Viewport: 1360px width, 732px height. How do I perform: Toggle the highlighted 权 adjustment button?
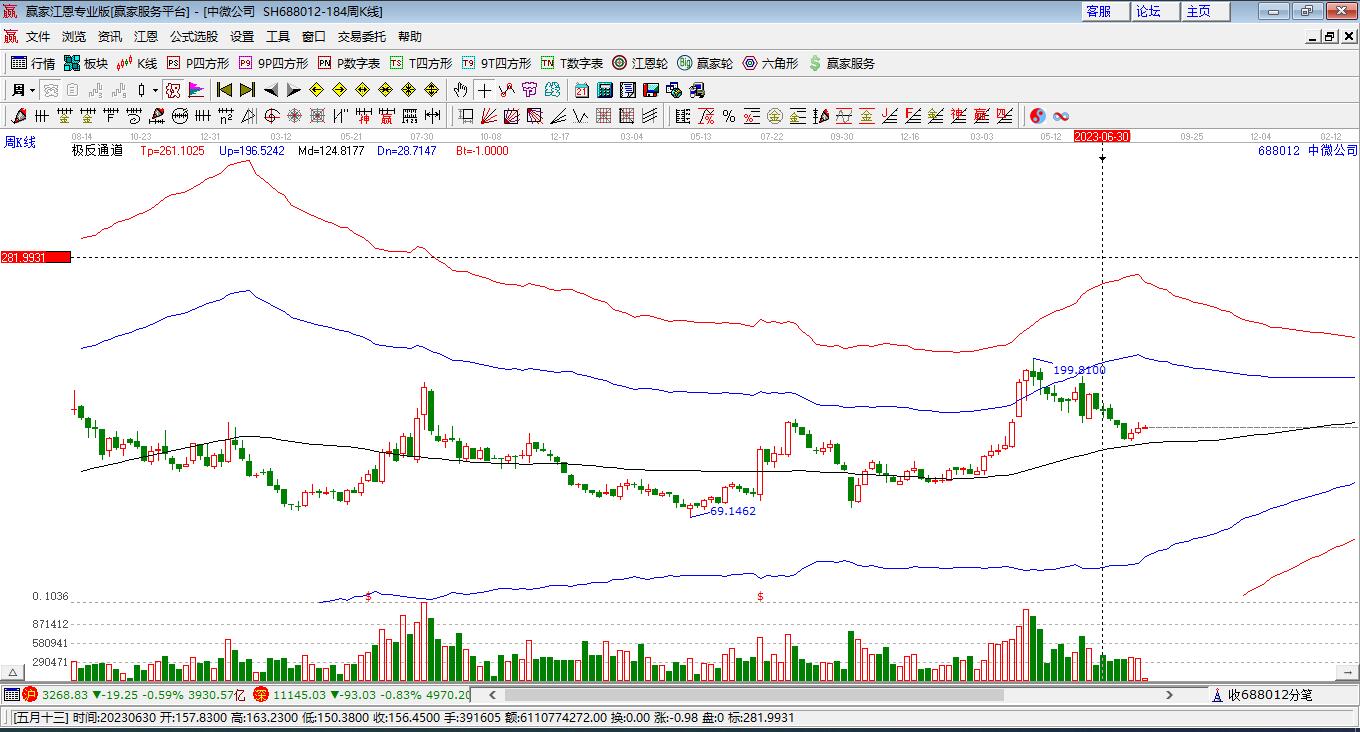pos(173,90)
